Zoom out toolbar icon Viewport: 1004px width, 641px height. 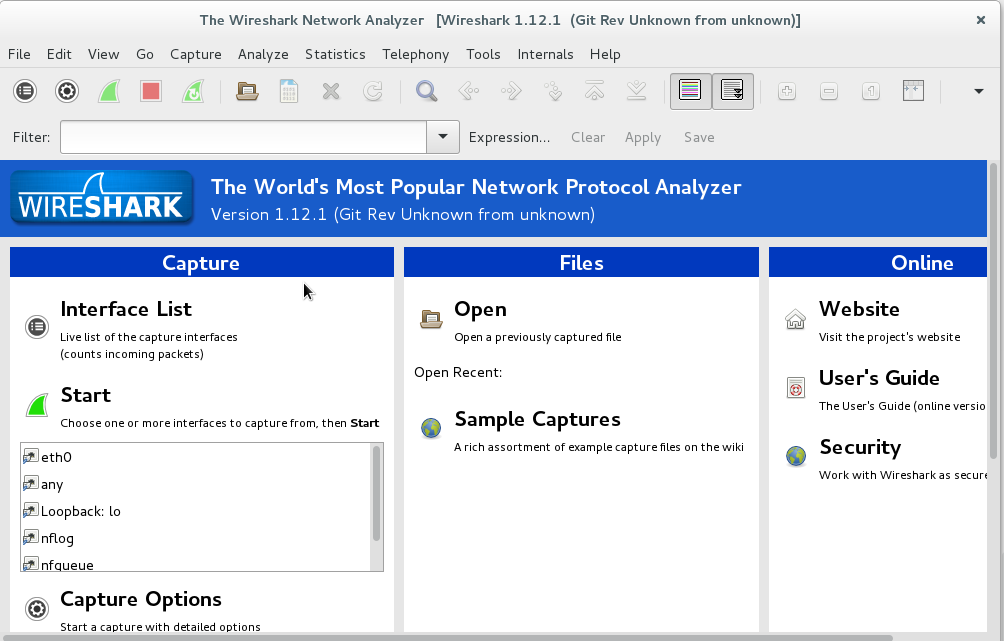[x=829, y=91]
